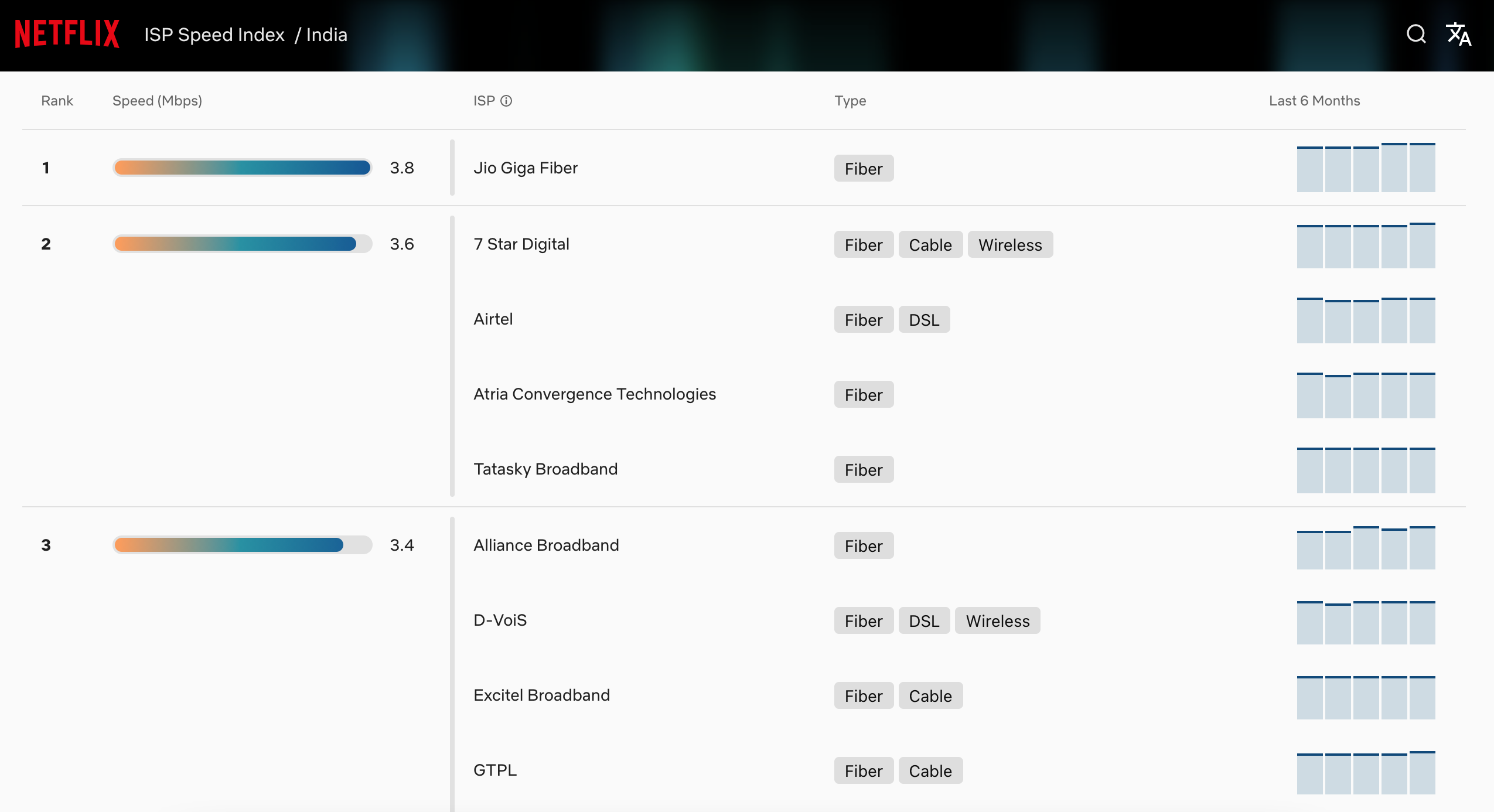
Task: Click the Last 6 Months column header
Action: [x=1314, y=101]
